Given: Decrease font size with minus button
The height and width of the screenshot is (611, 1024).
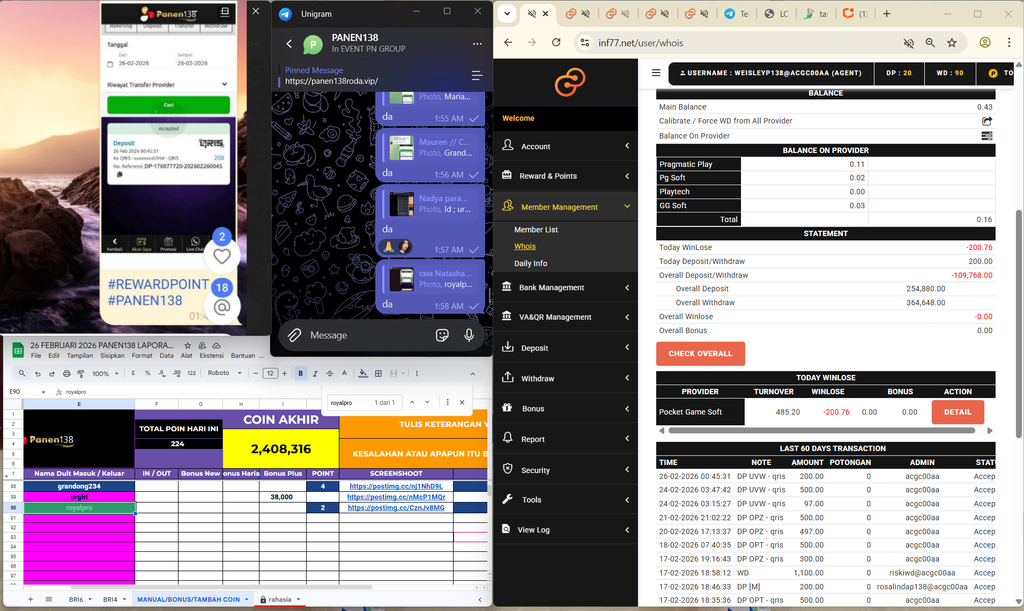Looking at the screenshot, I should pos(255,373).
